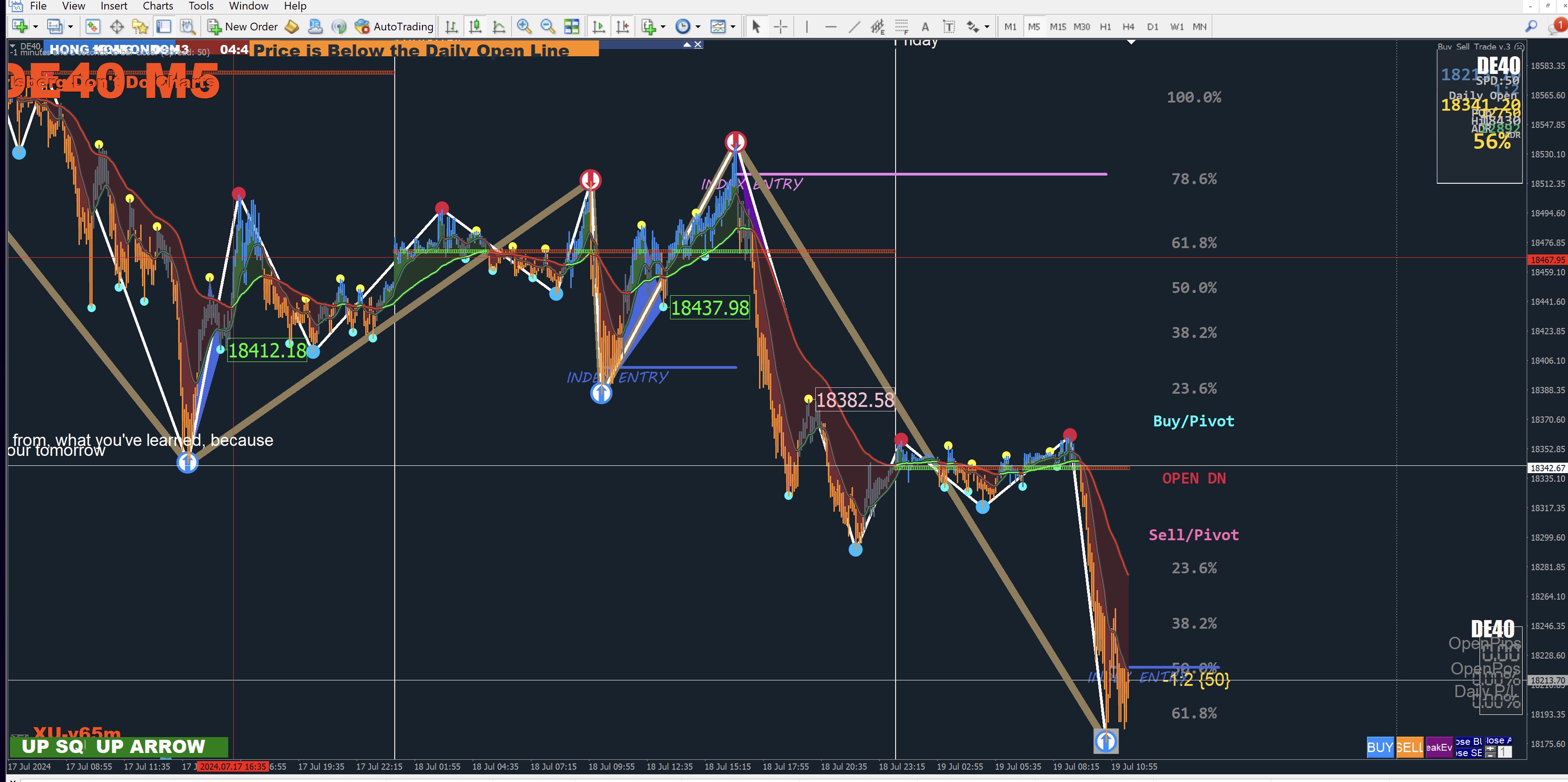Click the text label tool icon

(948, 27)
